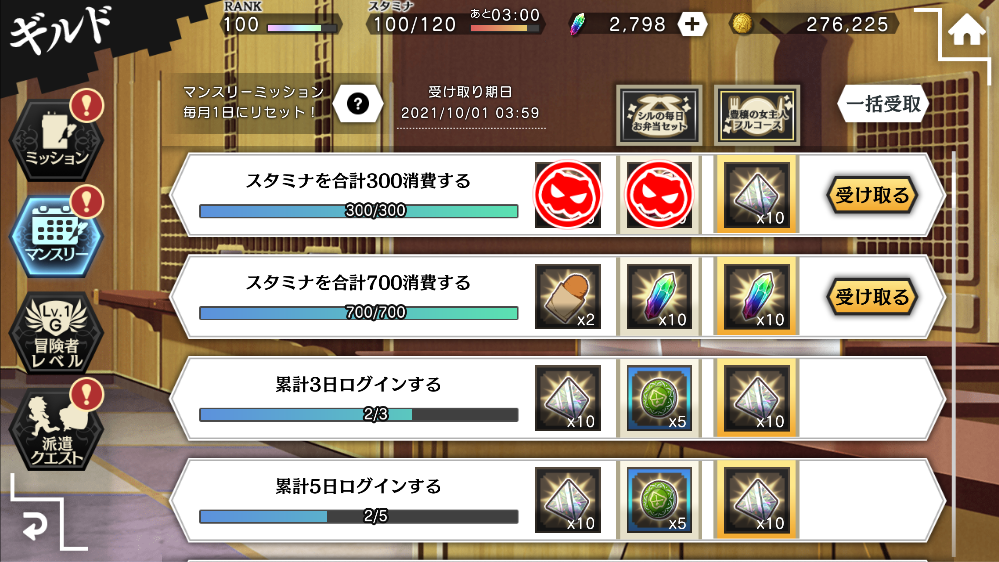Click the question mark help icon
The width and height of the screenshot is (999, 562).
357,103
